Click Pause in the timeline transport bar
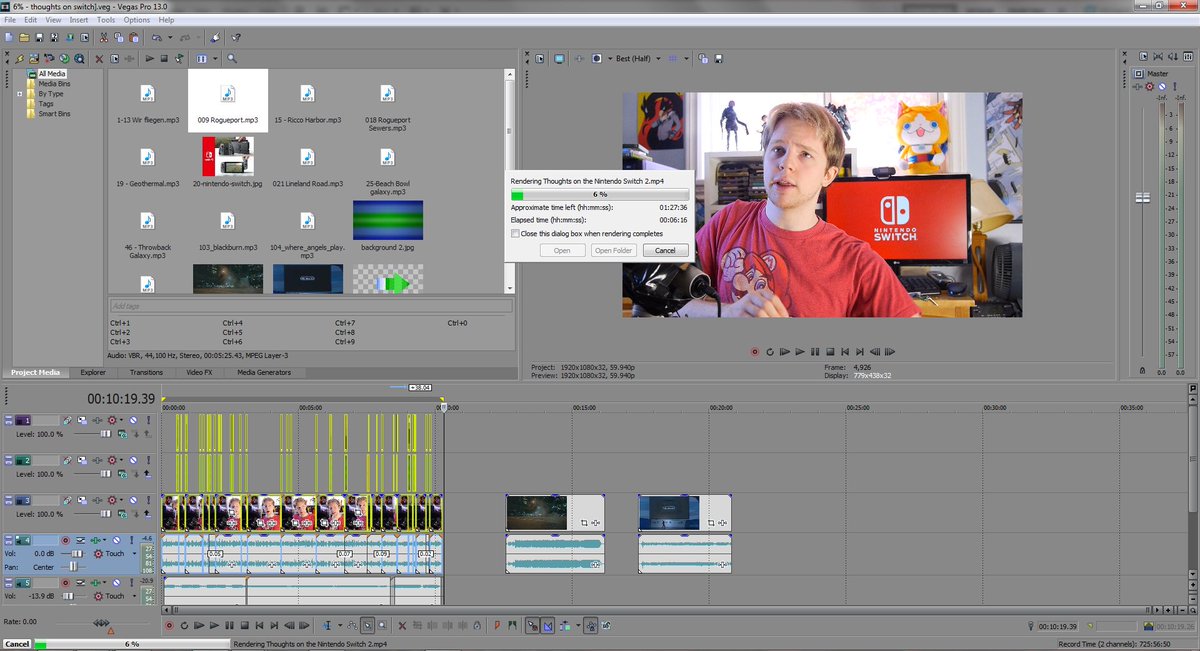Viewport: 1200px width, 651px height. pyautogui.click(x=229, y=626)
